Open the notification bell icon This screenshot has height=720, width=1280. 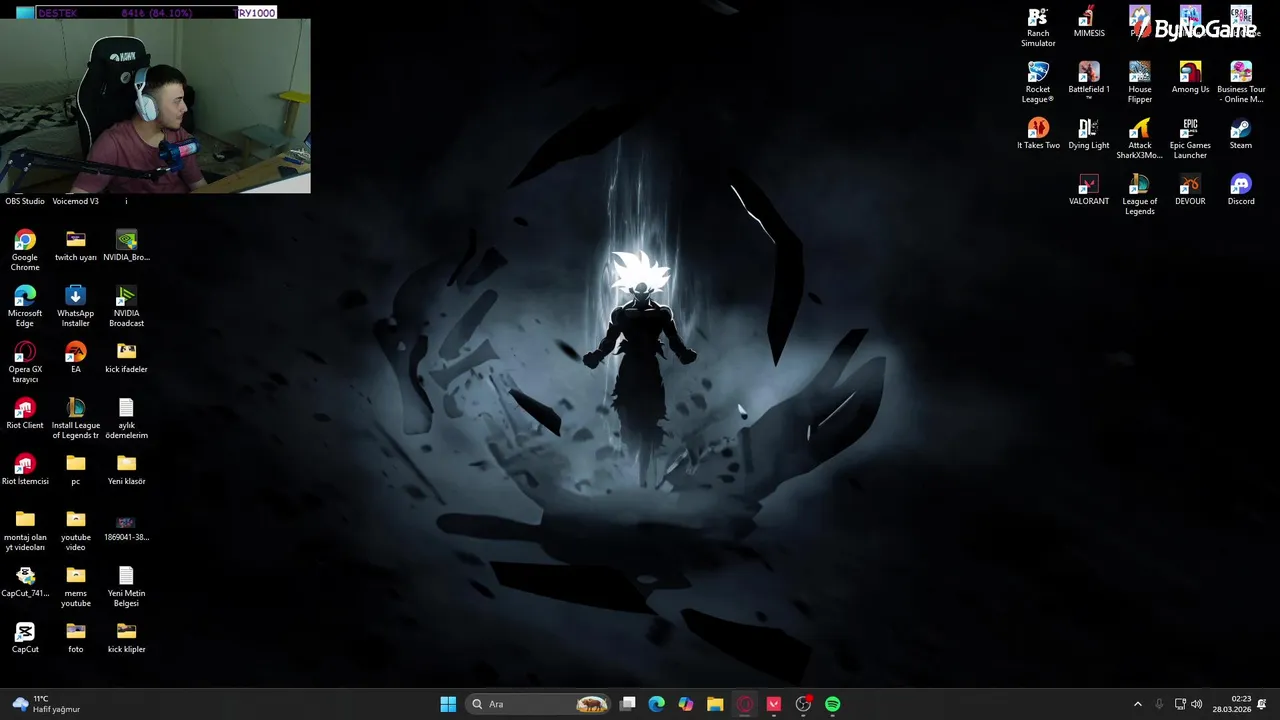coord(1262,704)
